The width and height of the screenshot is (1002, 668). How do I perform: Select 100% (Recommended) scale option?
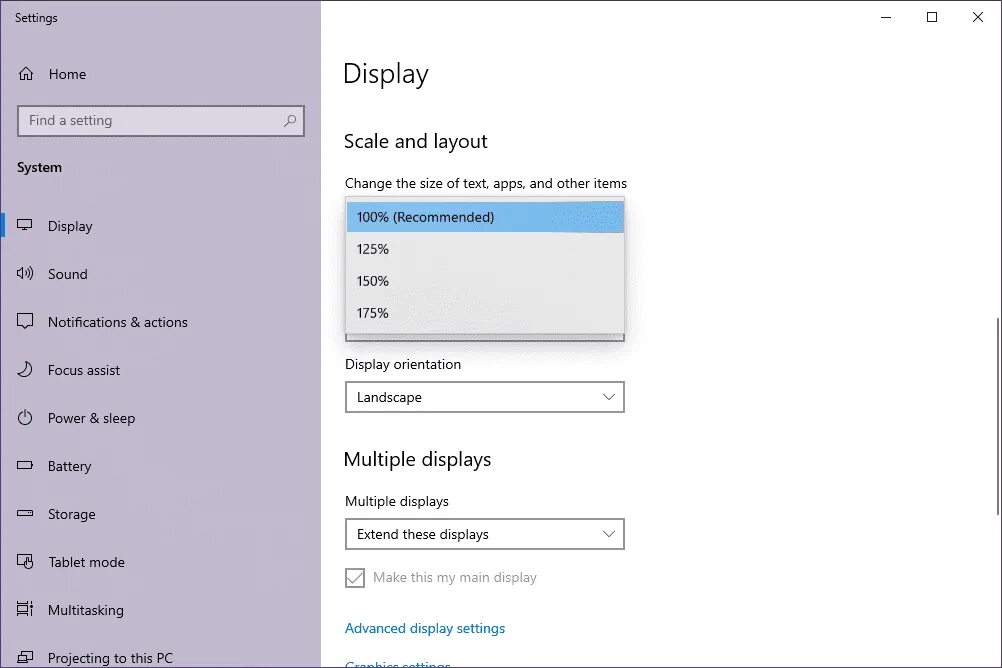coord(485,217)
